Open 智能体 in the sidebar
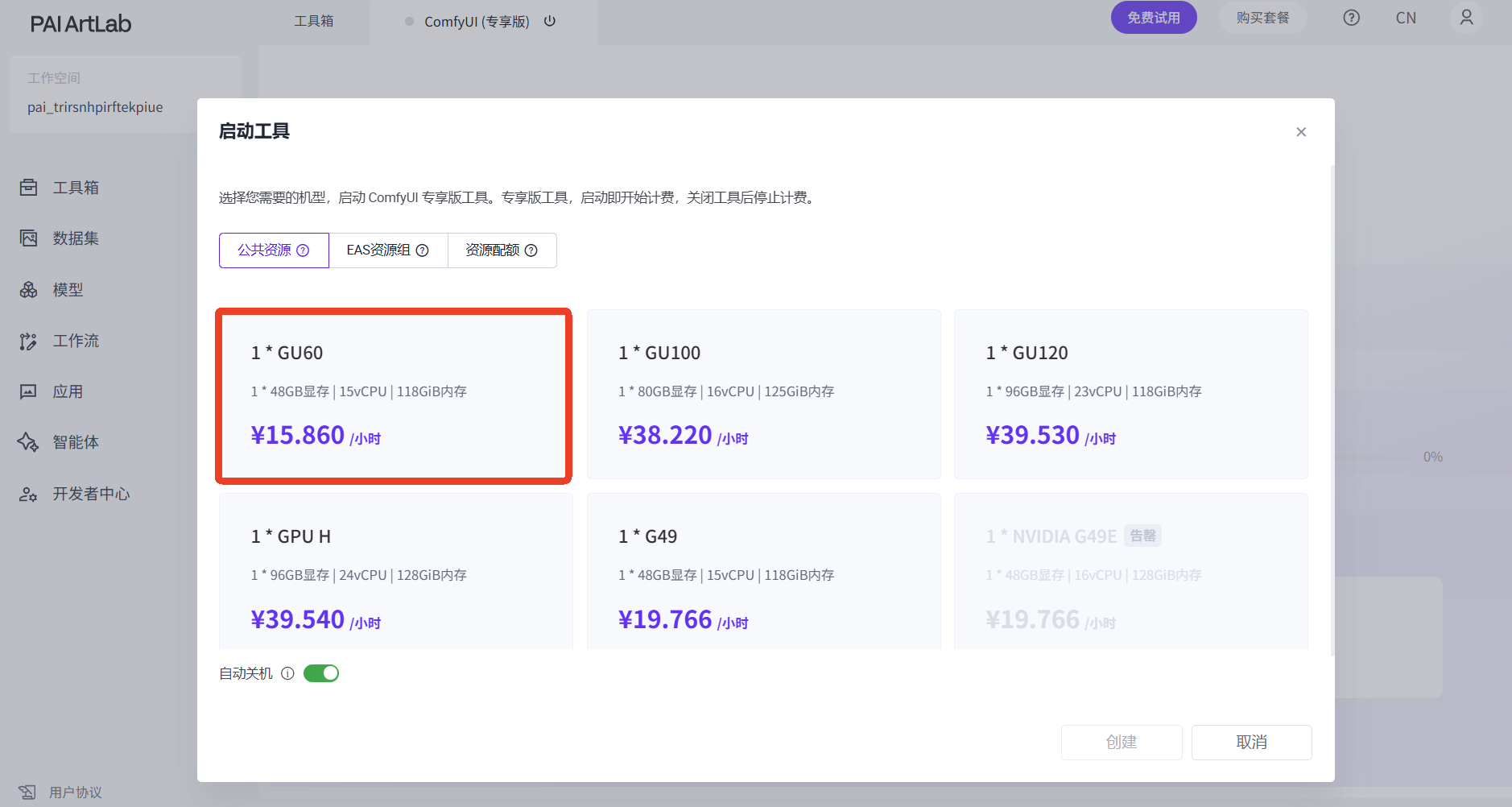1512x807 pixels. click(76, 442)
